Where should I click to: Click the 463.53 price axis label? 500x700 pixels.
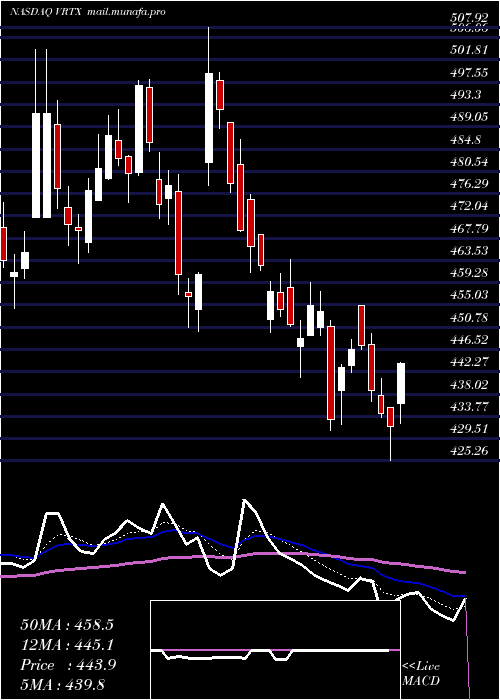(x=469, y=250)
